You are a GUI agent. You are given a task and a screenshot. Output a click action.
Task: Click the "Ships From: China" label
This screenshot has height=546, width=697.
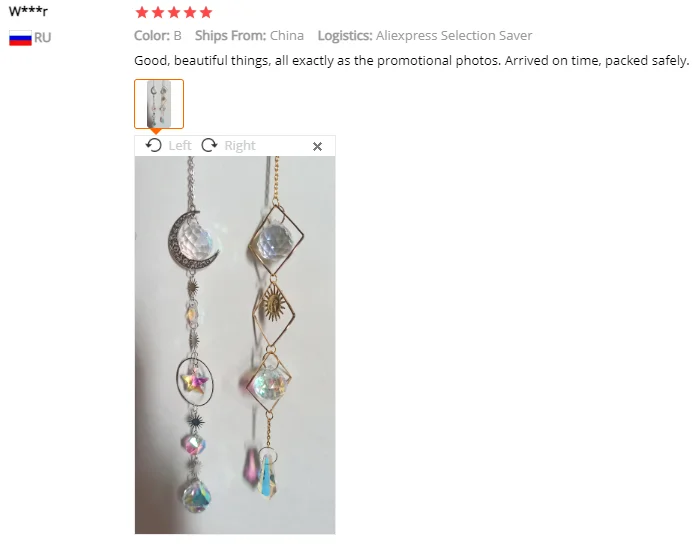[x=249, y=36]
